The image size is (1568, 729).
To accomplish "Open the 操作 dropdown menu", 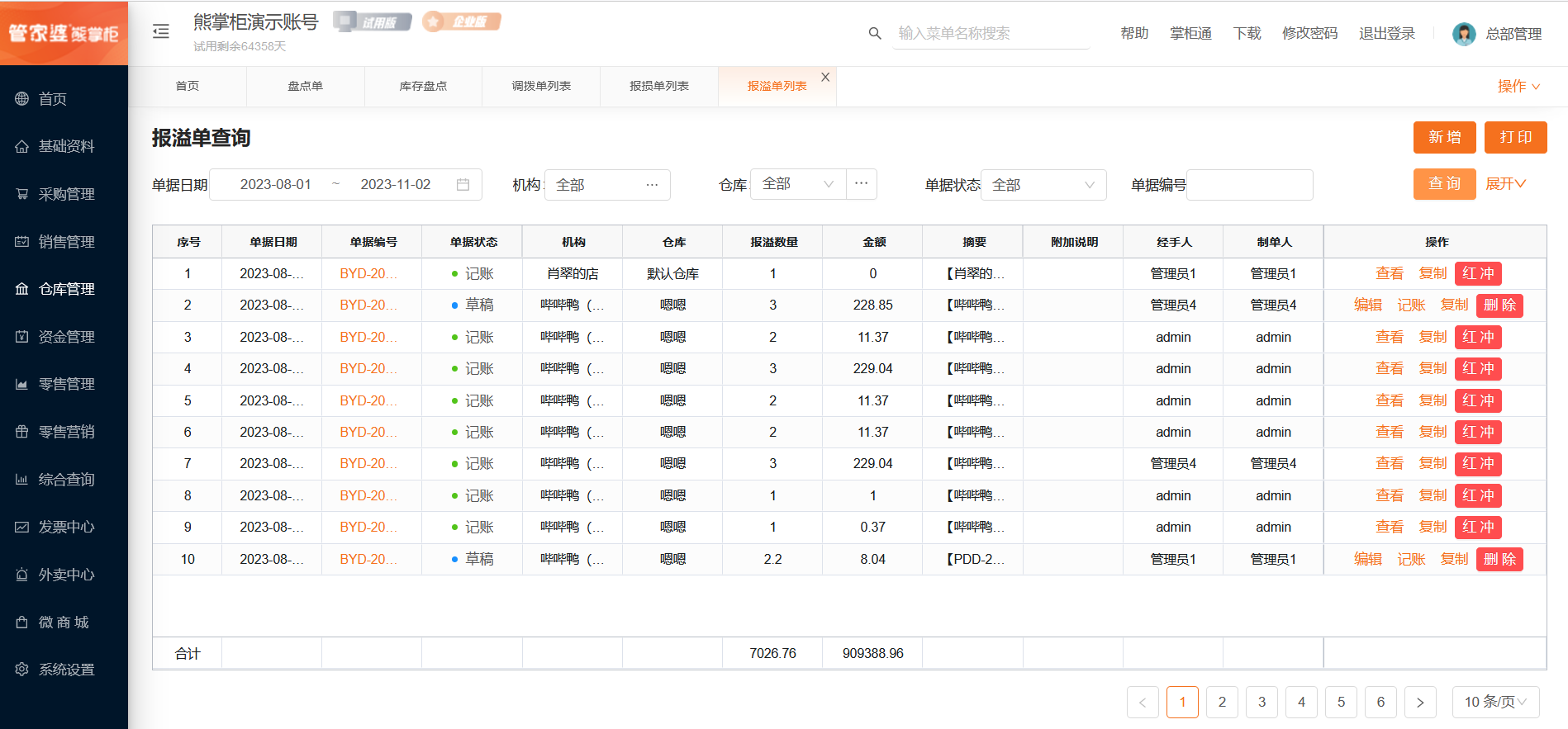I will (x=1518, y=86).
